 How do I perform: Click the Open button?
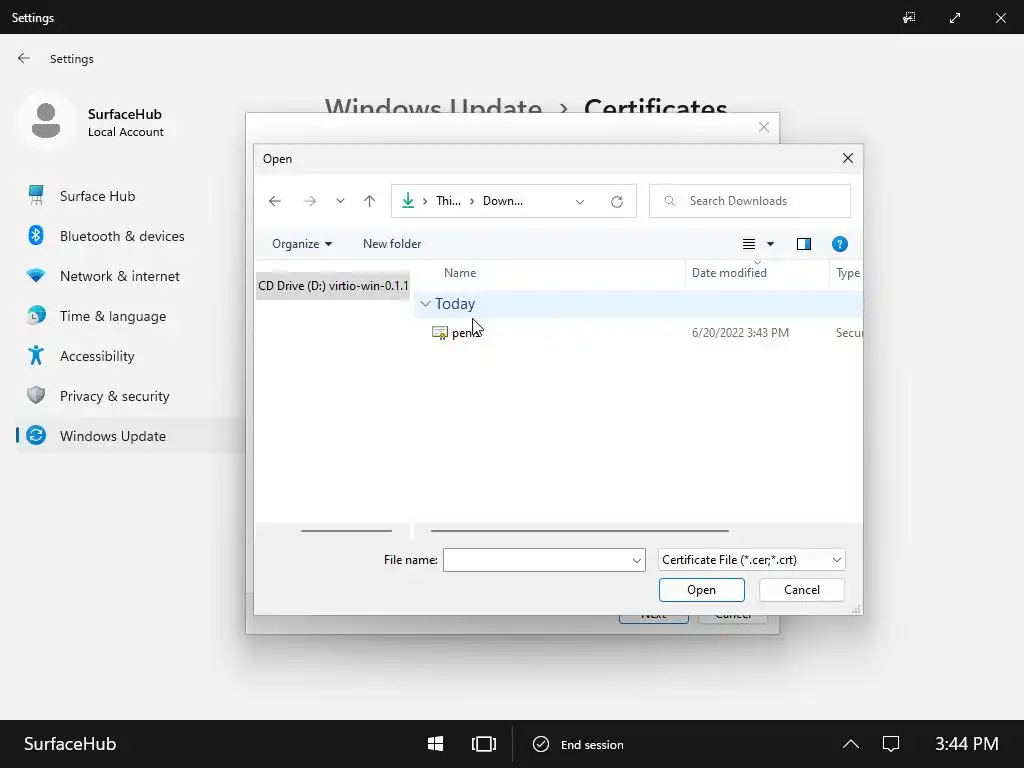(701, 590)
